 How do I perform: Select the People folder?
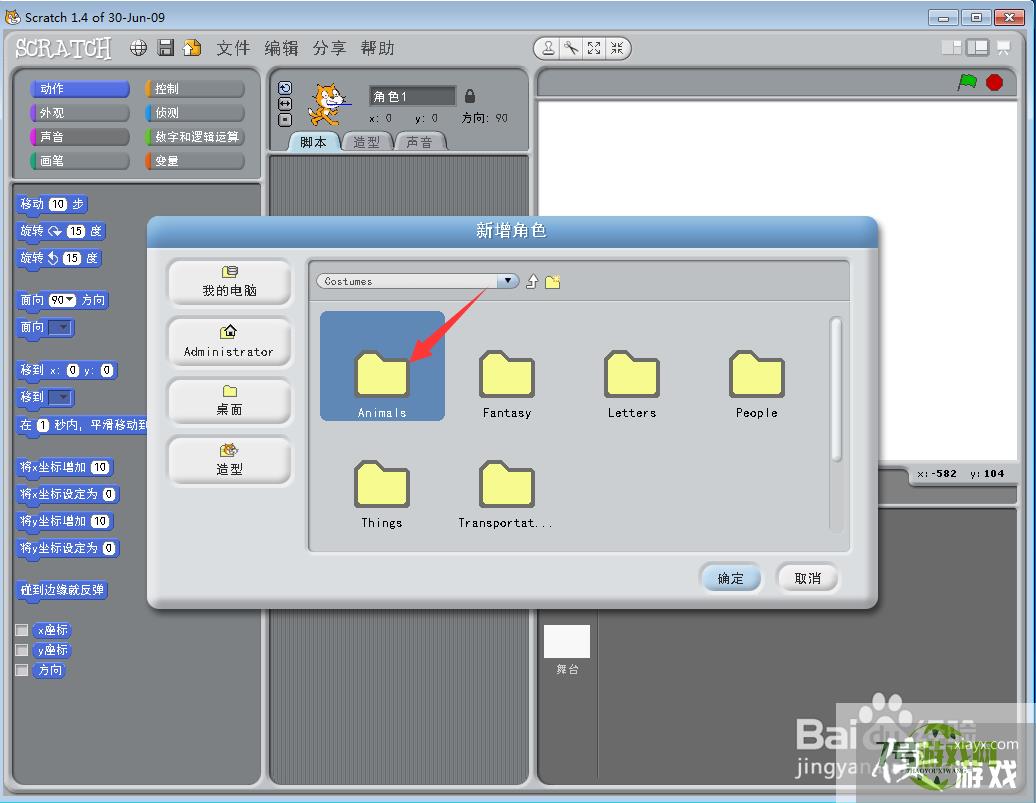point(757,385)
